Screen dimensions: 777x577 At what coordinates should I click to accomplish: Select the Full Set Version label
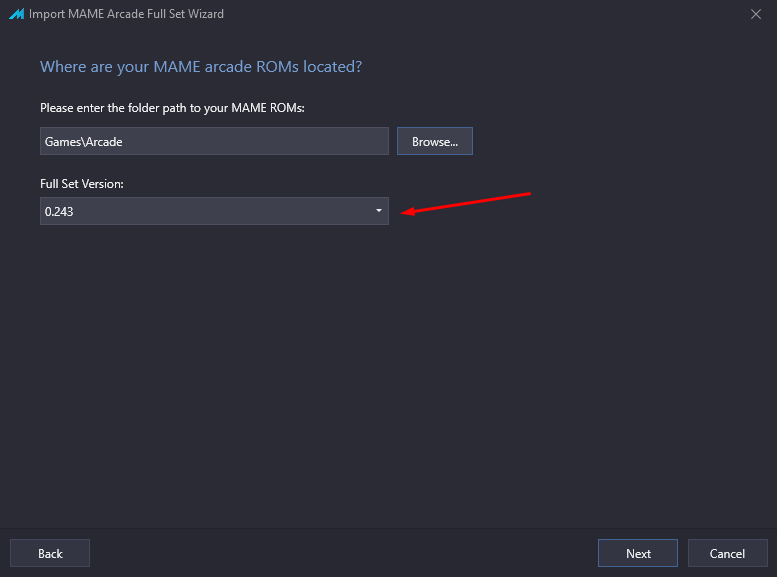point(82,184)
